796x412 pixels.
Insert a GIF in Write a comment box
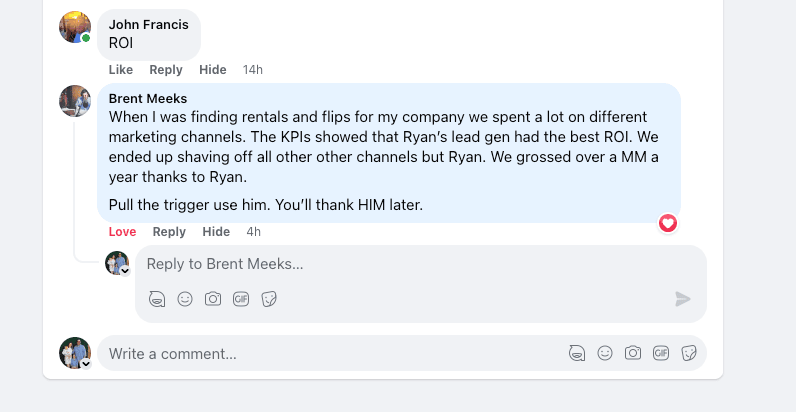661,353
